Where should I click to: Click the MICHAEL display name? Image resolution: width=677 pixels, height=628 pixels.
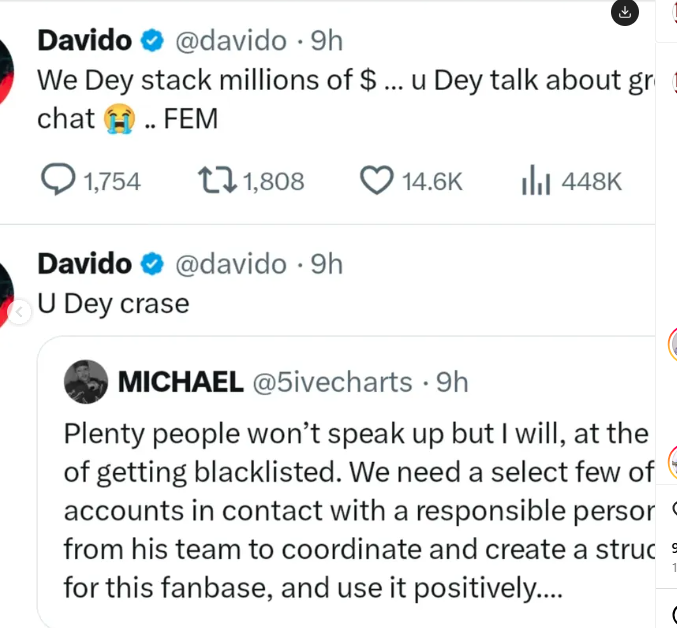coord(180,382)
